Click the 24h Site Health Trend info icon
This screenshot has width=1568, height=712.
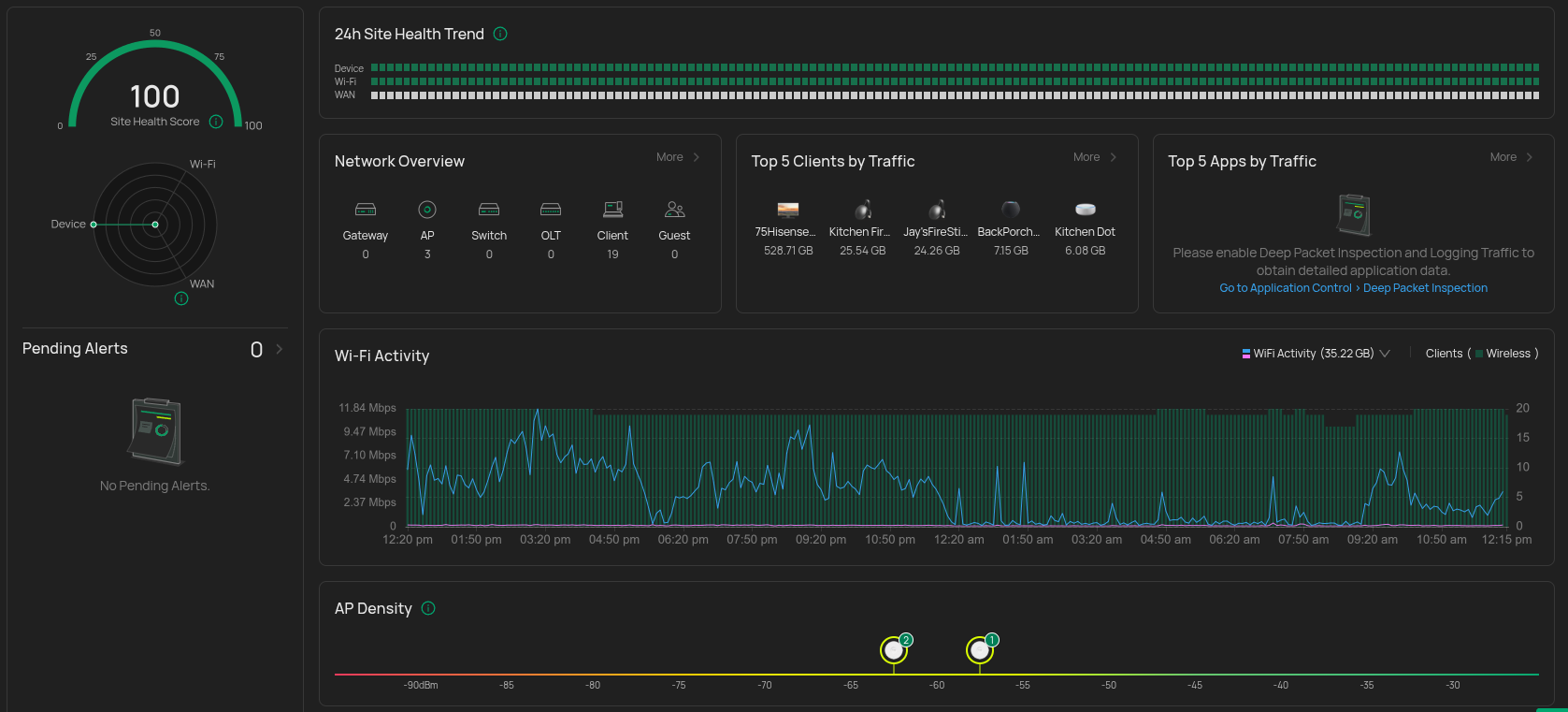(x=500, y=34)
